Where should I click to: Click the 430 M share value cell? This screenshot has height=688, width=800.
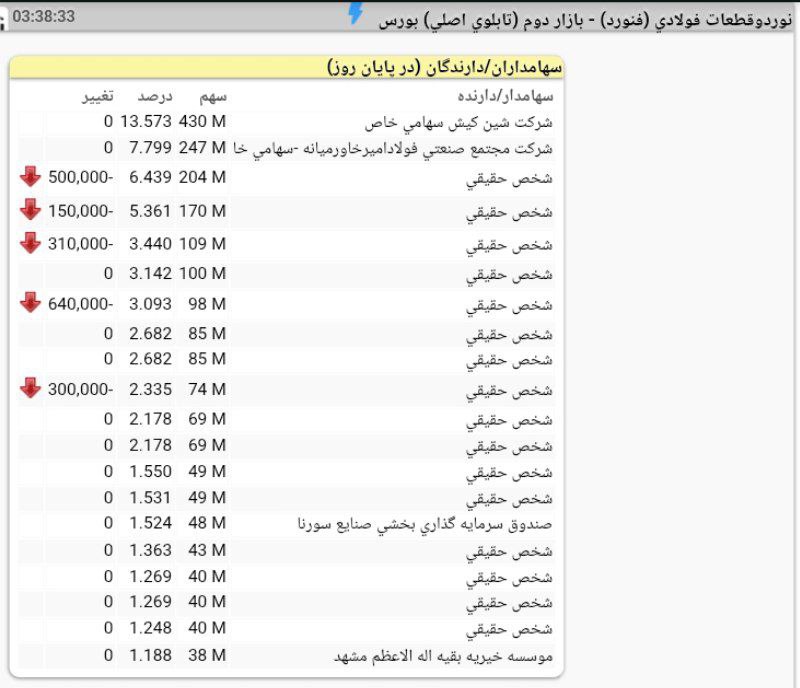203,122
